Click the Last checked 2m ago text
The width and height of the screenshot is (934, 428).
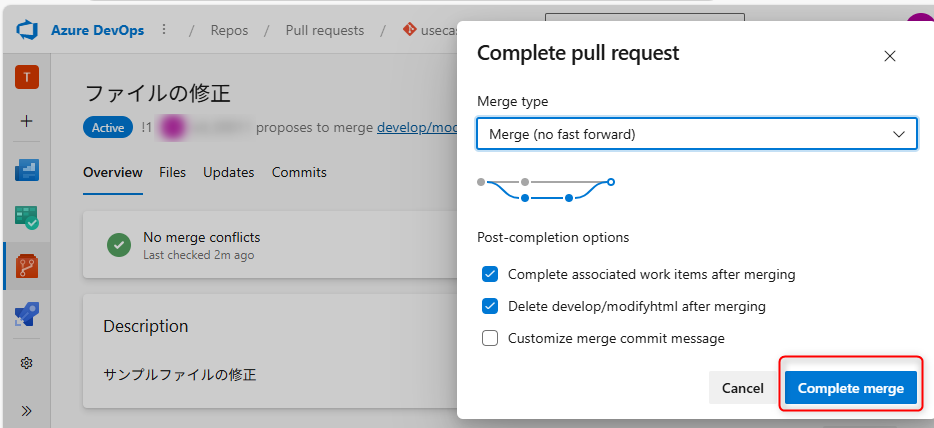198,255
